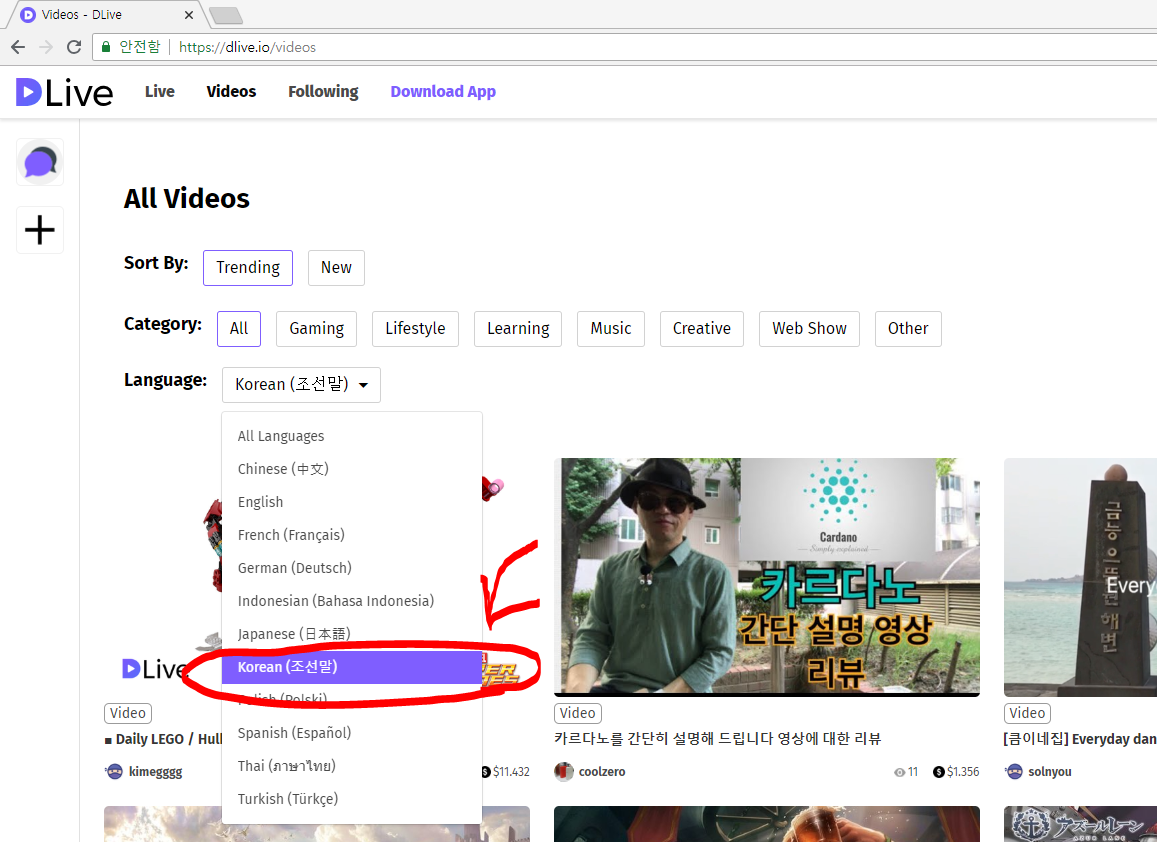Choose the highlighted Korean (조선말) option
The height and width of the screenshot is (842, 1157).
point(352,667)
